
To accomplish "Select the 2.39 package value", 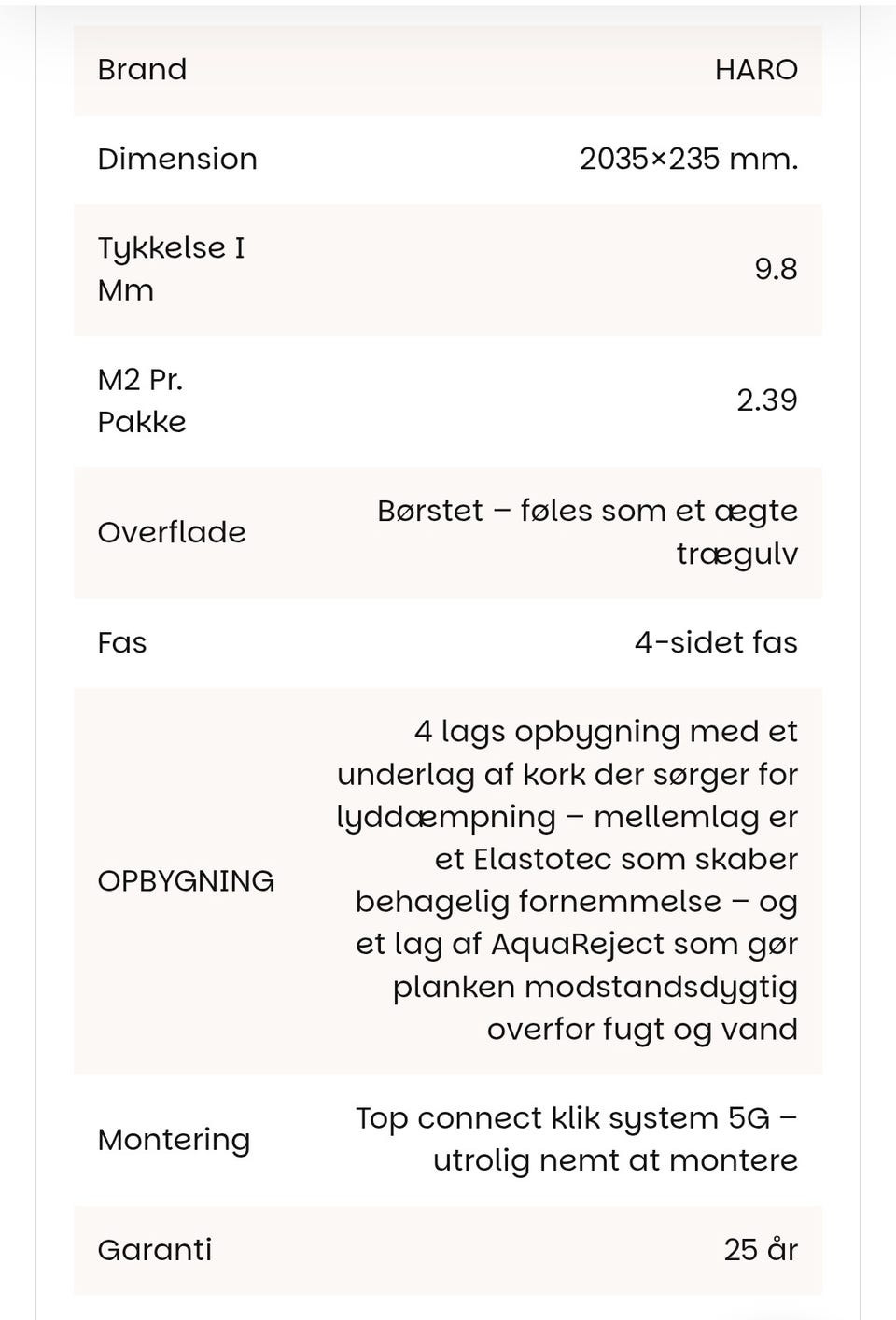I will pyautogui.click(x=766, y=400).
